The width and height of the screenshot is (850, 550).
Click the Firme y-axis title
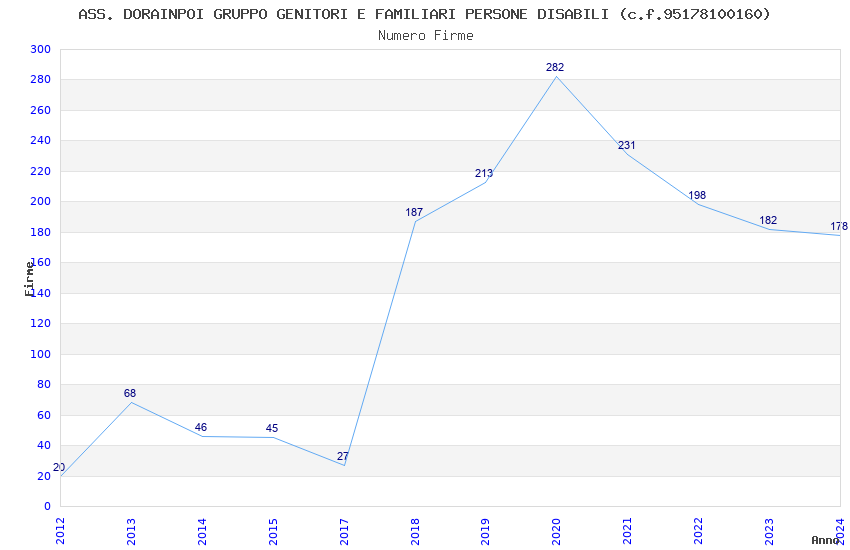(29, 279)
